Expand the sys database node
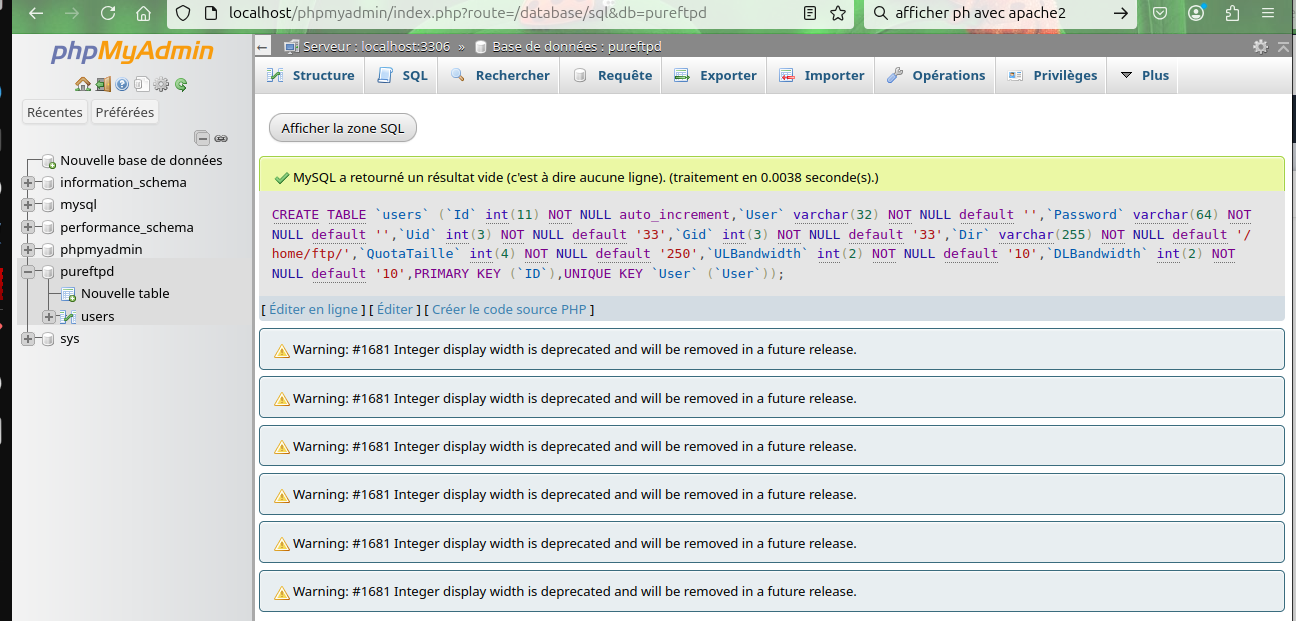Viewport: 1296px width, 621px height. (27, 339)
